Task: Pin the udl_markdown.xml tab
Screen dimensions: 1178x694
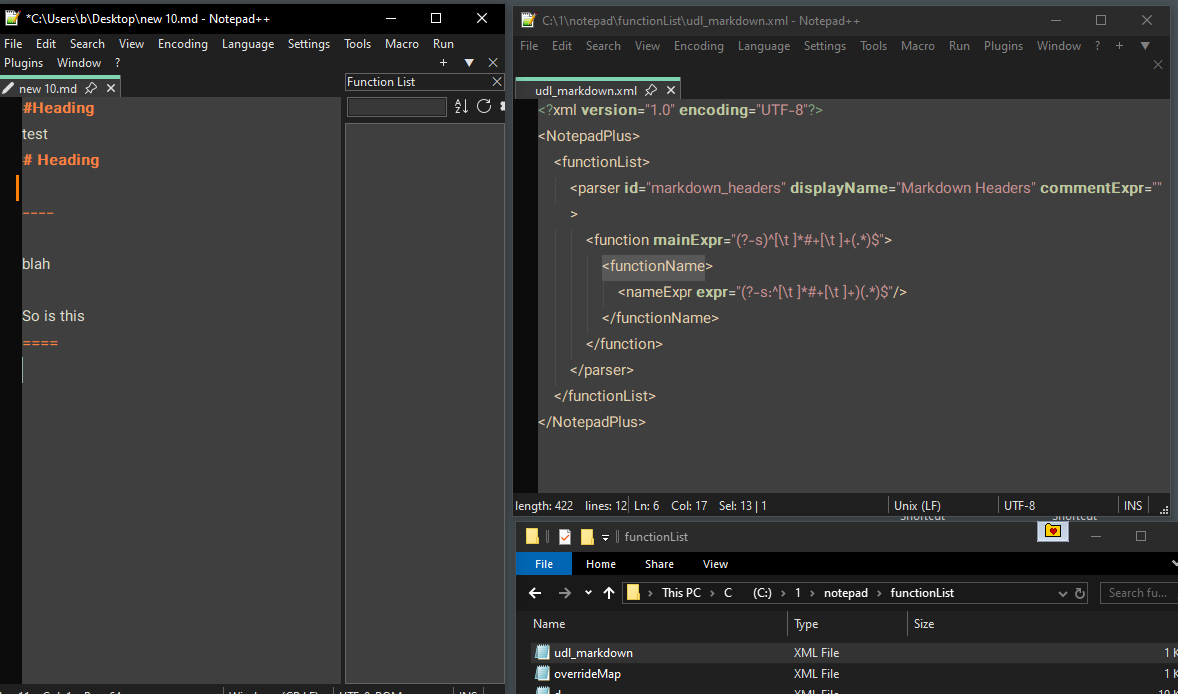Action: tap(651, 90)
